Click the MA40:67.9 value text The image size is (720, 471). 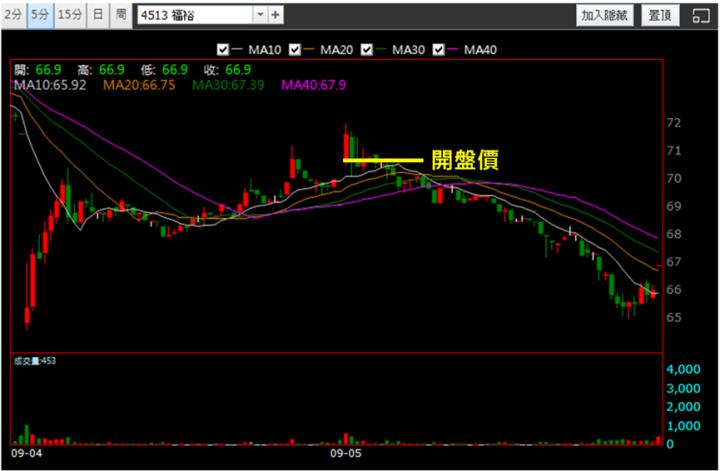pos(314,85)
